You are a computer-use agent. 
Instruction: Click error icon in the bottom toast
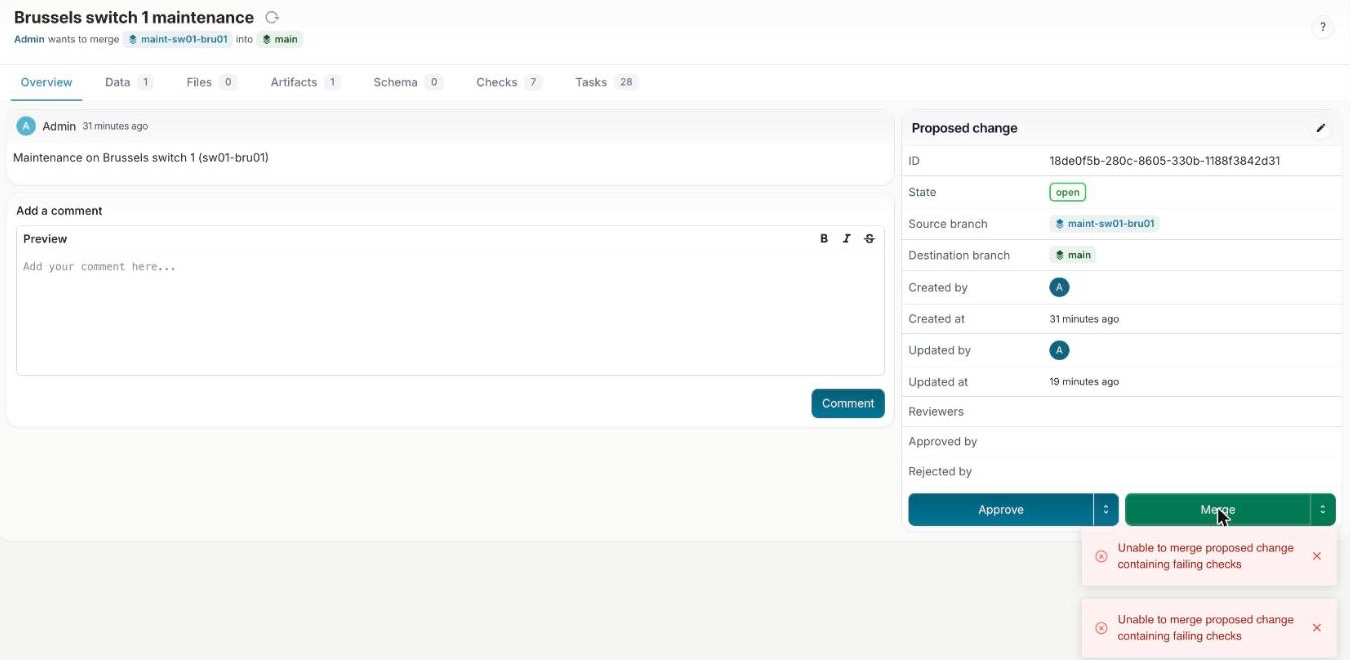tap(1101, 628)
